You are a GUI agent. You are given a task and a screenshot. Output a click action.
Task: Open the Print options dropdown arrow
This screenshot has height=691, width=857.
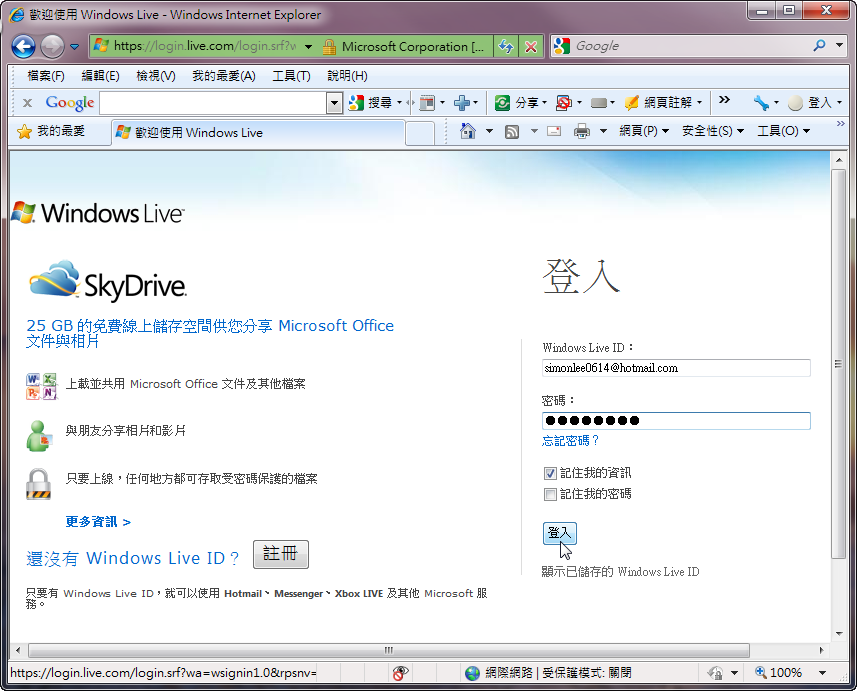[x=603, y=131]
